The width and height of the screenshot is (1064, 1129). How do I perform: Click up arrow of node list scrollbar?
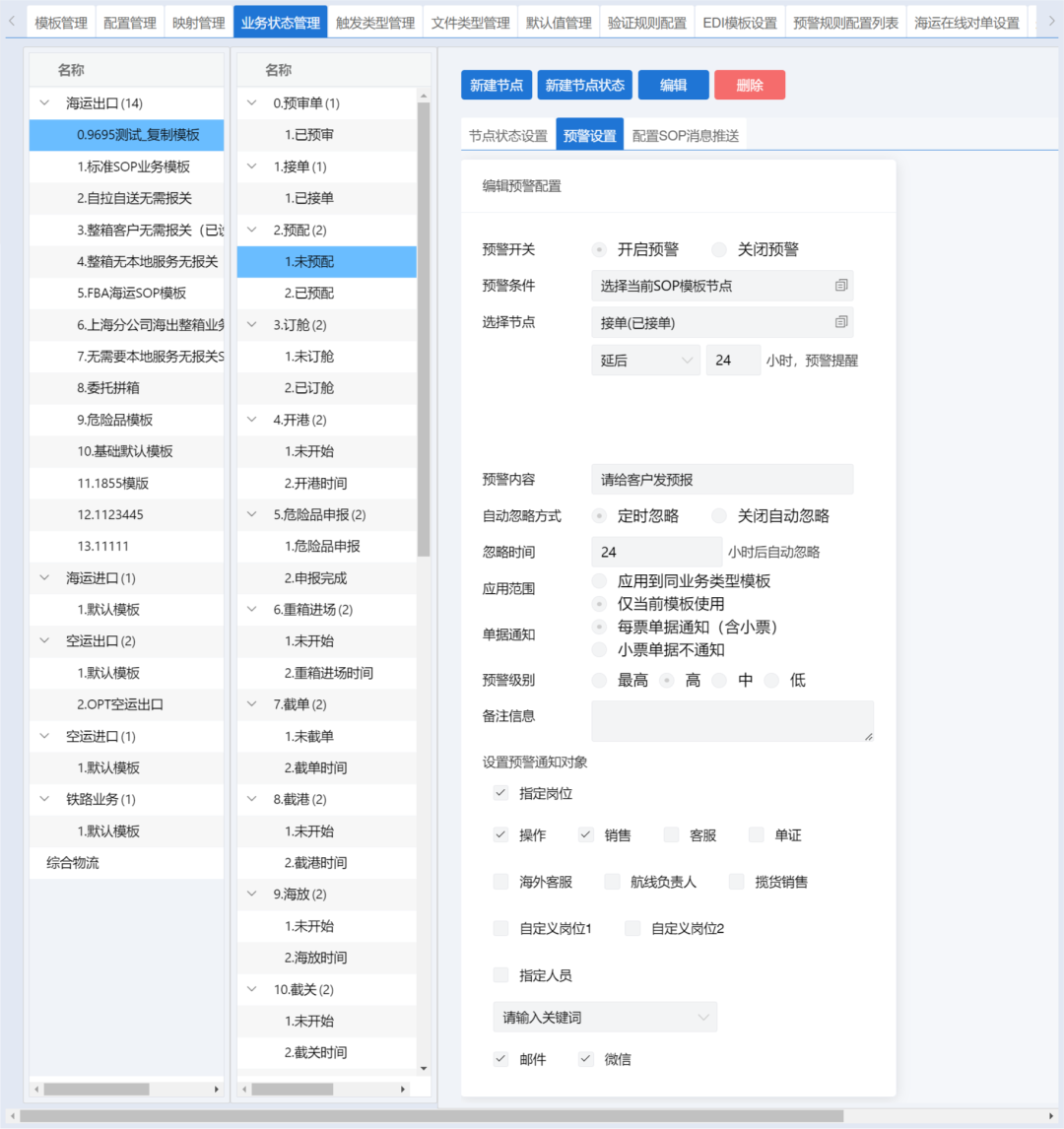424,96
